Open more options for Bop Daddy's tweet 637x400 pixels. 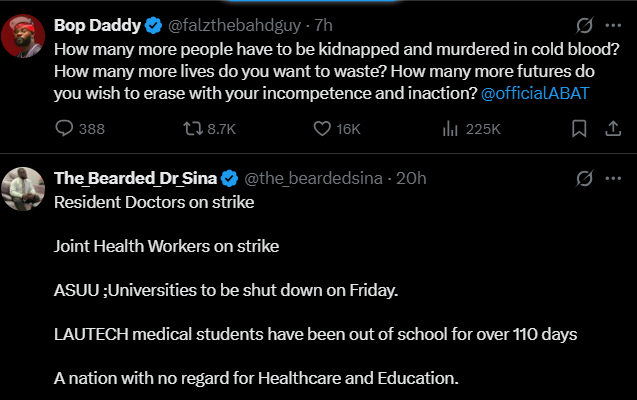tap(612, 24)
